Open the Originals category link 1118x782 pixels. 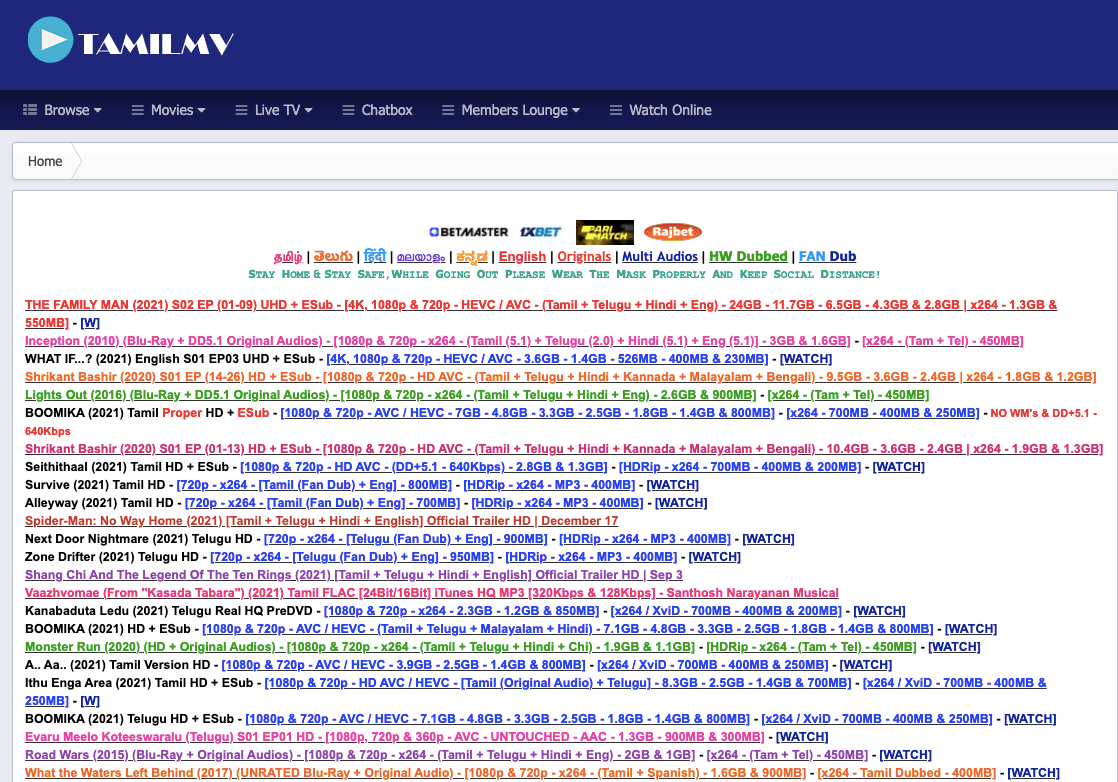(584, 257)
